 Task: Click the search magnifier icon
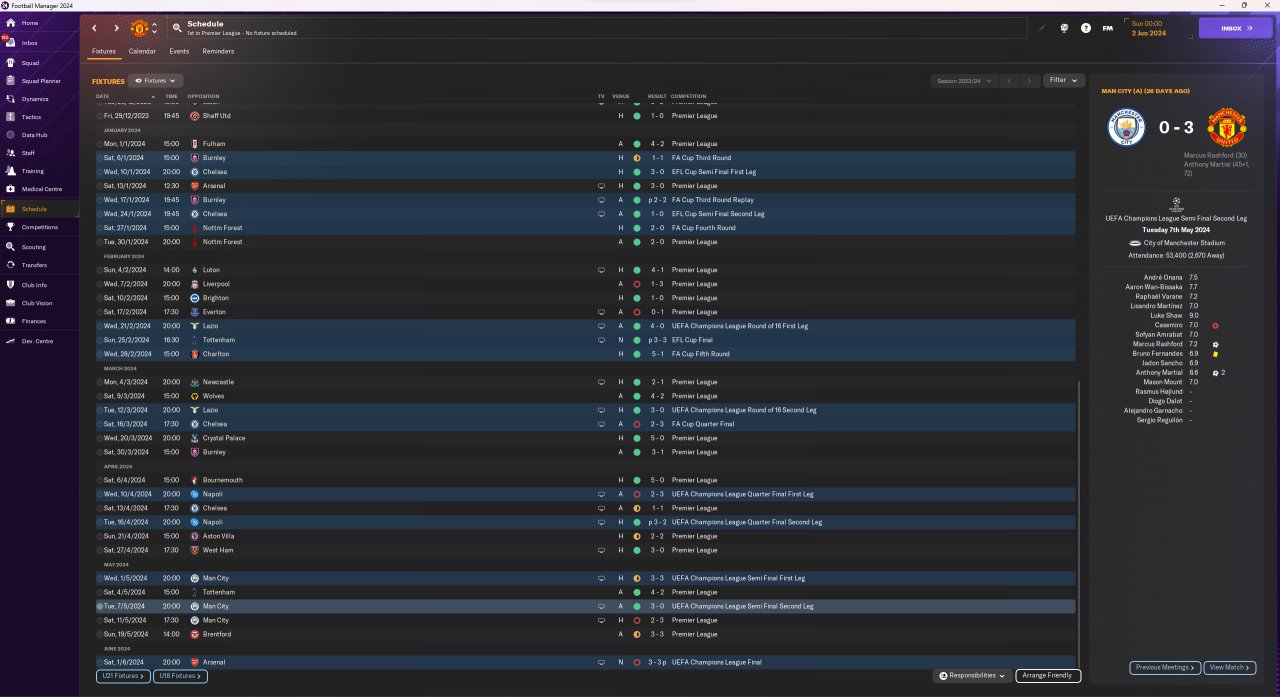[x=177, y=28]
